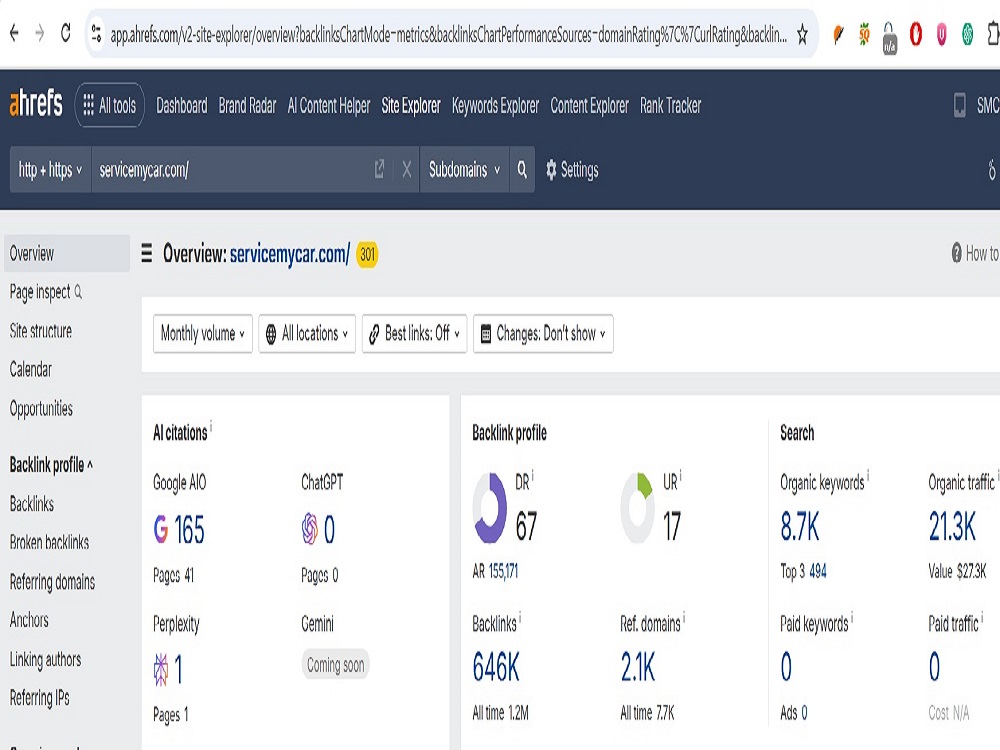Clear the target URL with X icon
Image resolution: width=1000 pixels, height=750 pixels.
[406, 169]
